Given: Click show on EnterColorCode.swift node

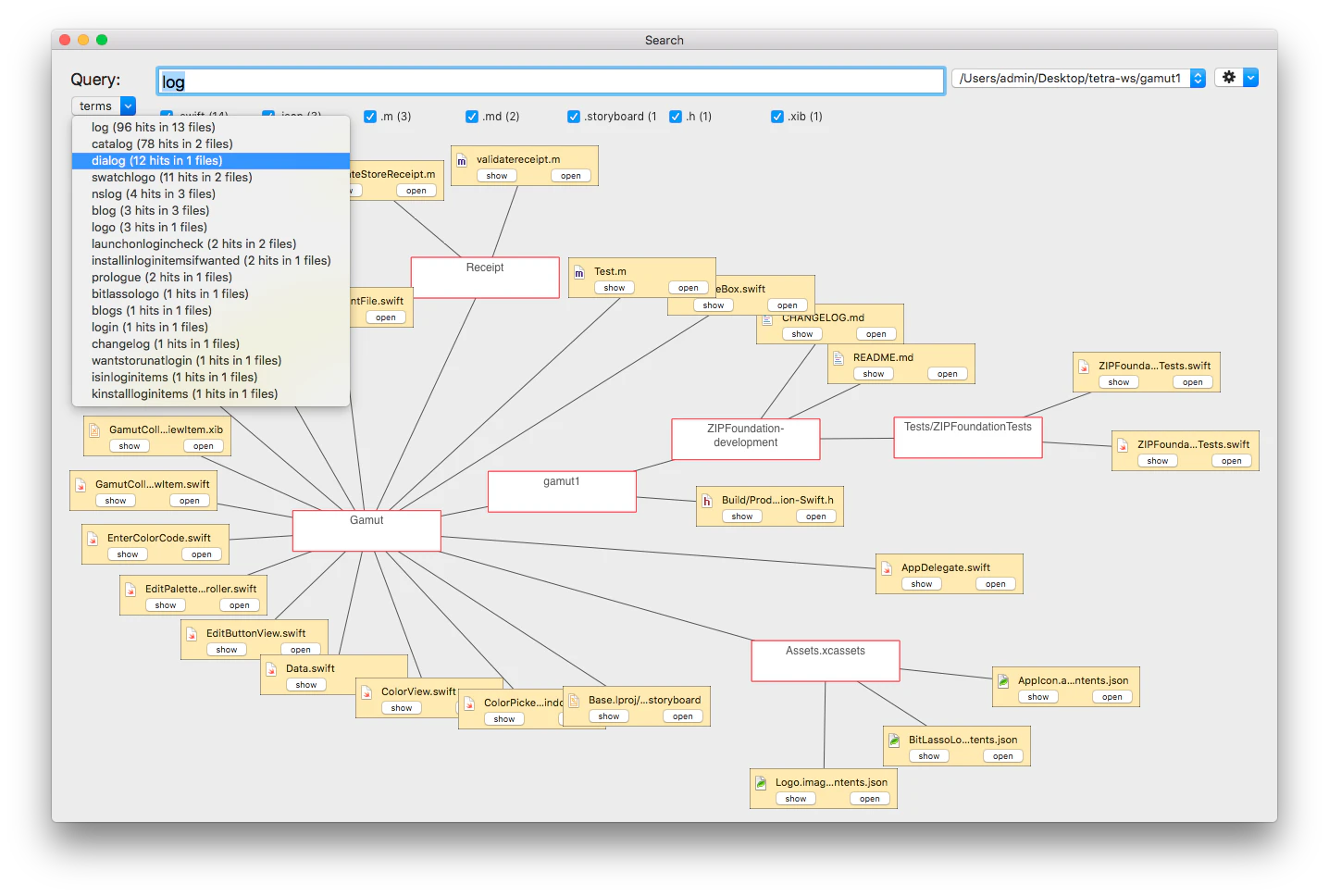Looking at the screenshot, I should (x=127, y=554).
